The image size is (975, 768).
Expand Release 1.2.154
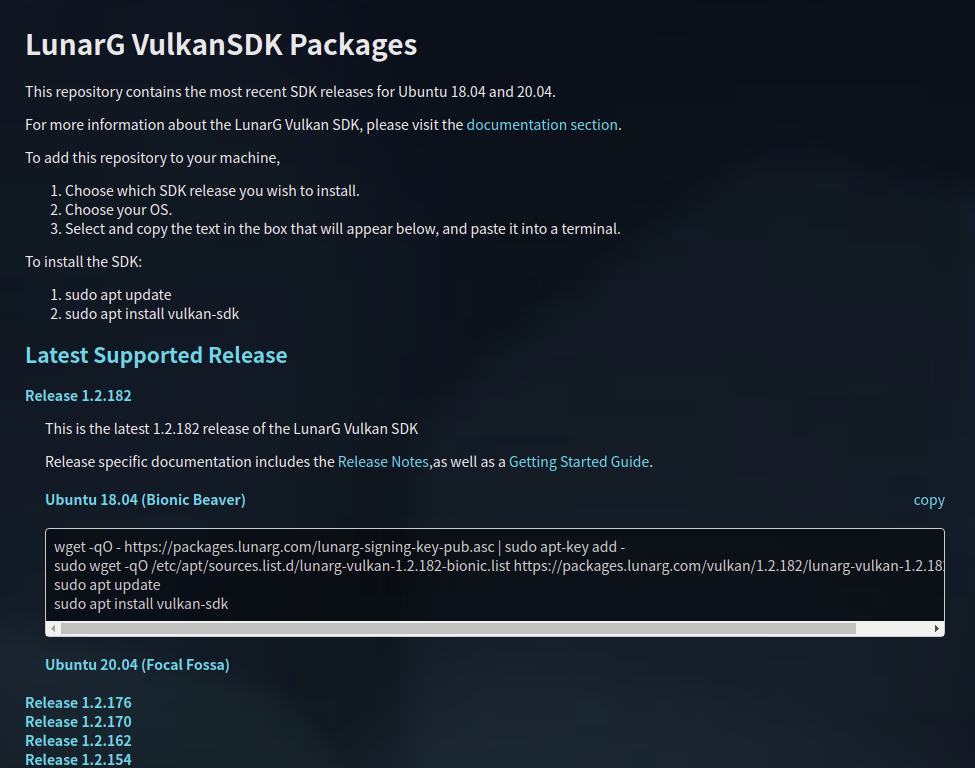pos(78,759)
